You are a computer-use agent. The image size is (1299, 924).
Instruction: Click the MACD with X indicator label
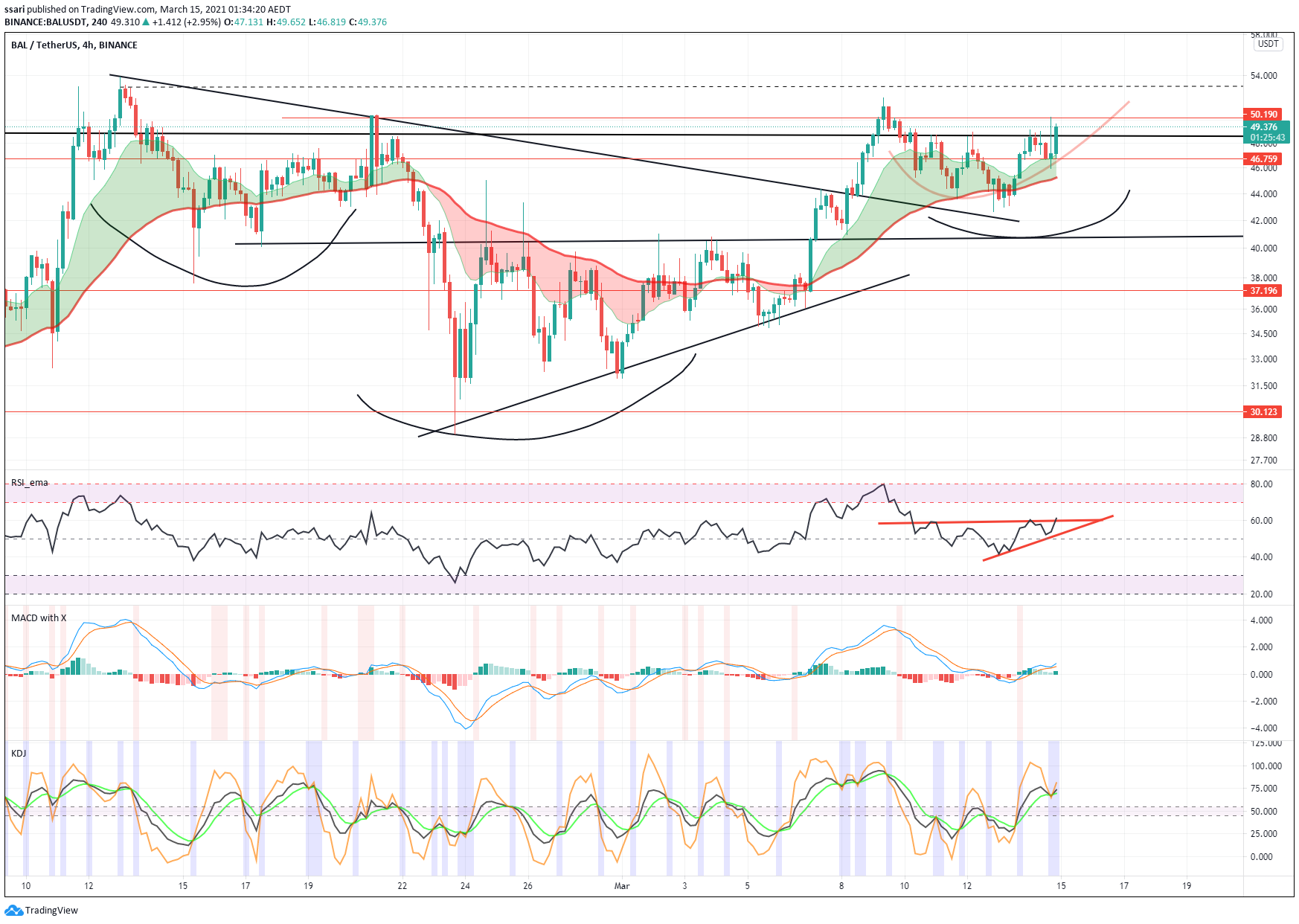39,618
